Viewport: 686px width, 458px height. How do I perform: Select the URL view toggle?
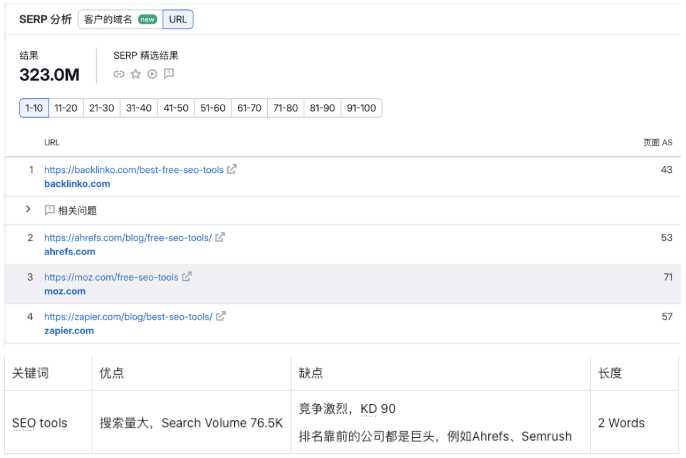click(x=178, y=19)
